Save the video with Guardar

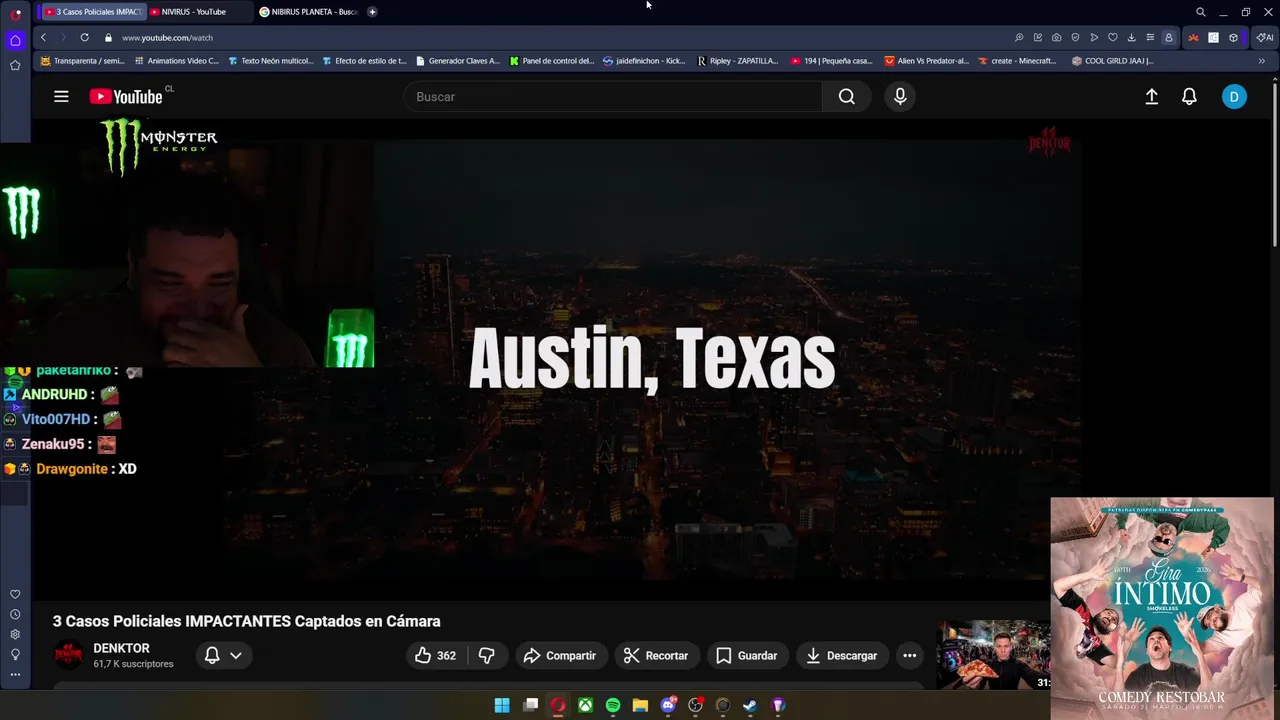(747, 656)
